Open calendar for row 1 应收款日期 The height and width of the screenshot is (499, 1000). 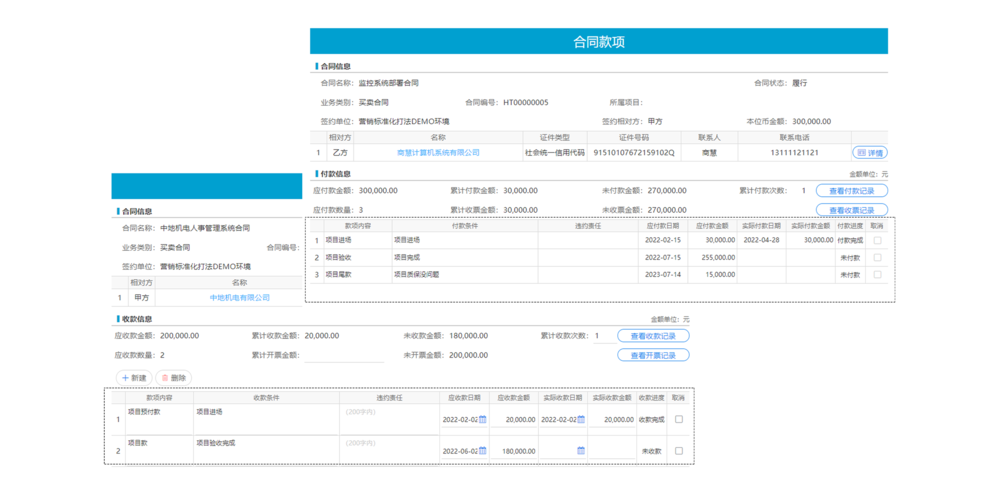coord(483,419)
